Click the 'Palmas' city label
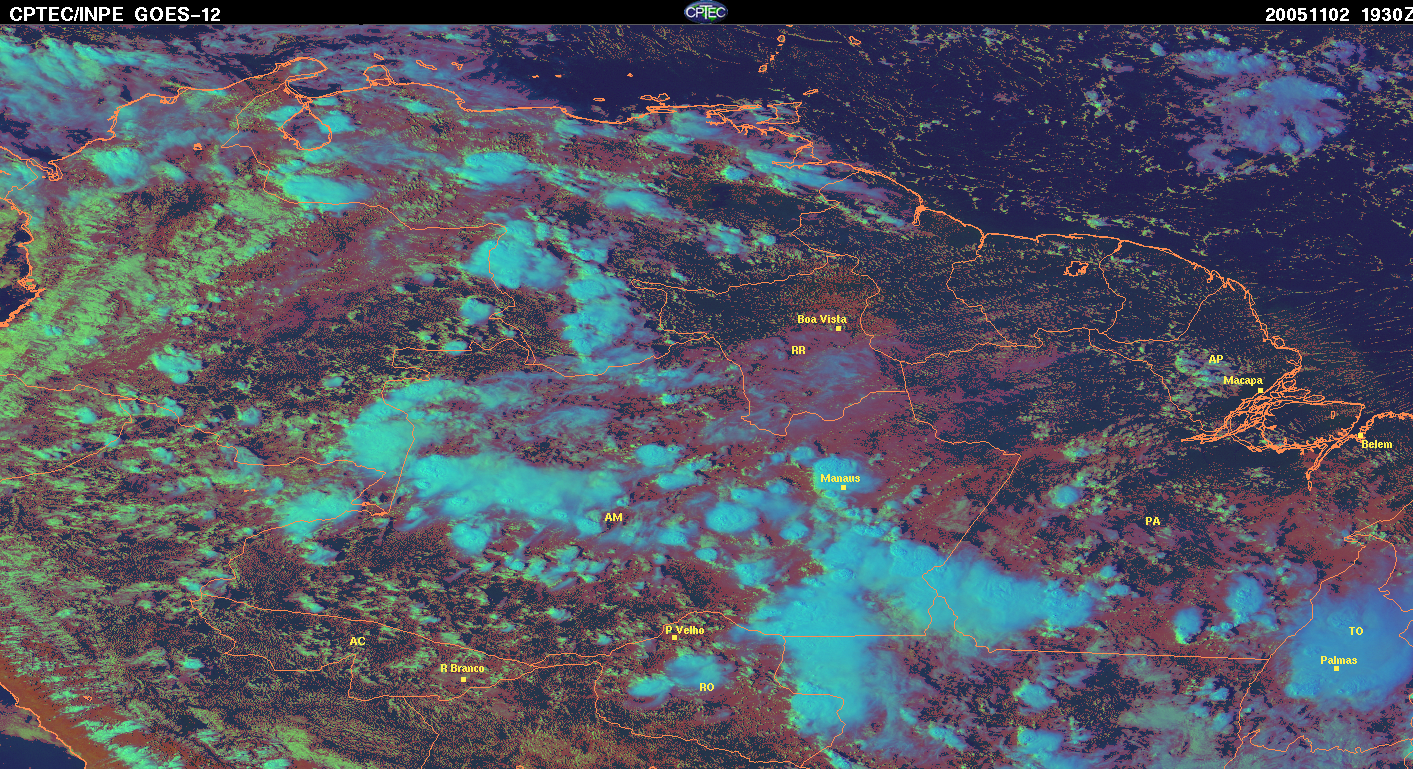 (x=1339, y=660)
